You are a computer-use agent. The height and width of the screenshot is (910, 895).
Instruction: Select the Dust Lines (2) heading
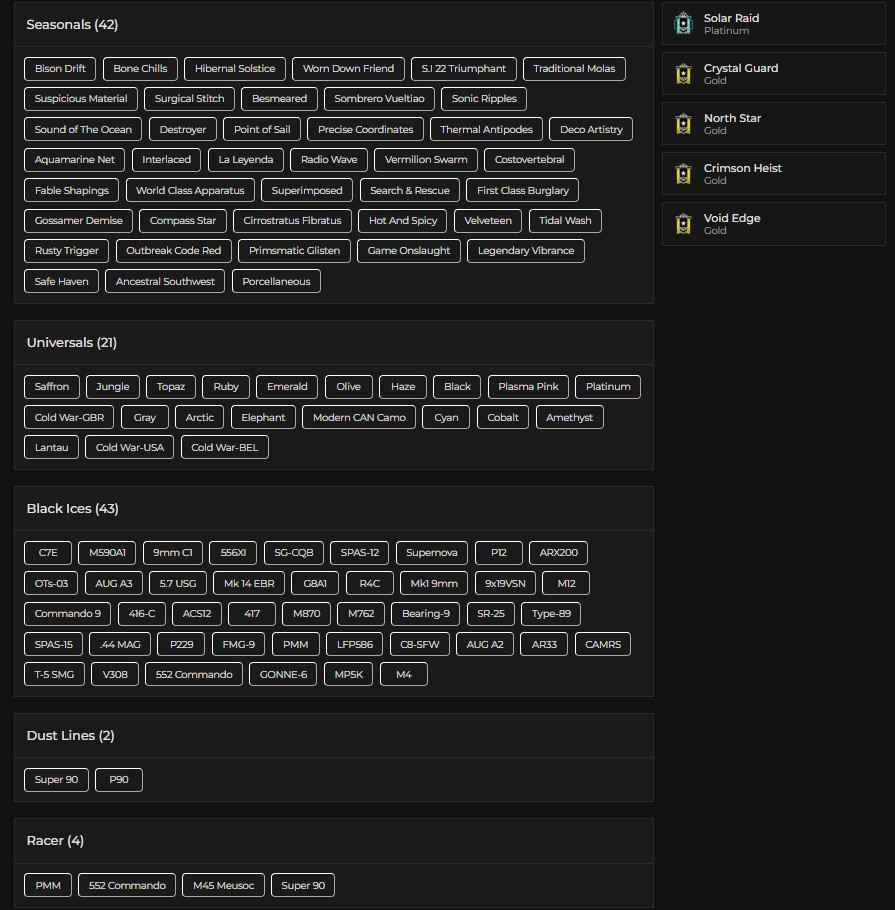pos(70,736)
